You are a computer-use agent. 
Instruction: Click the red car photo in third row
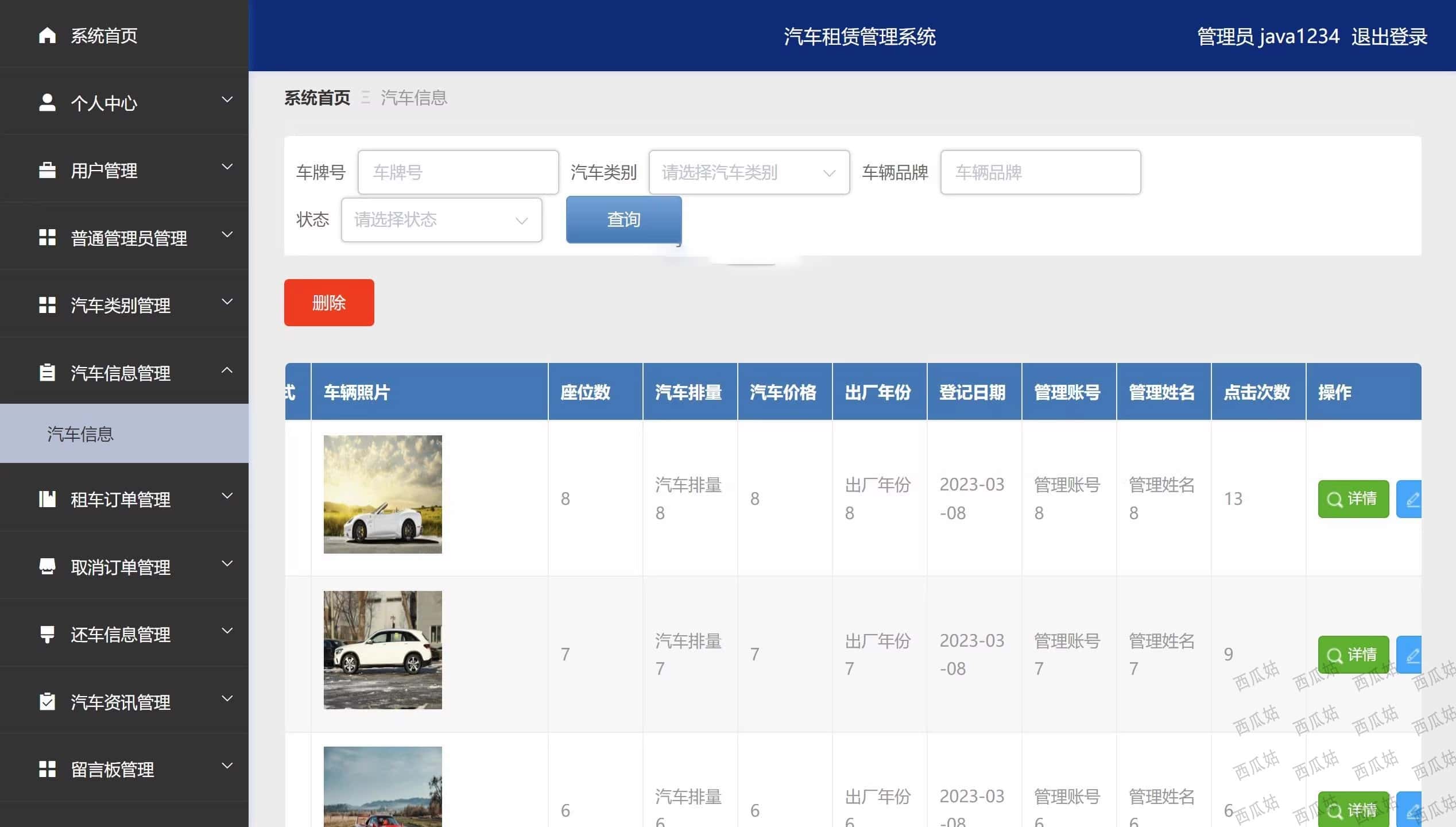pyautogui.click(x=383, y=787)
